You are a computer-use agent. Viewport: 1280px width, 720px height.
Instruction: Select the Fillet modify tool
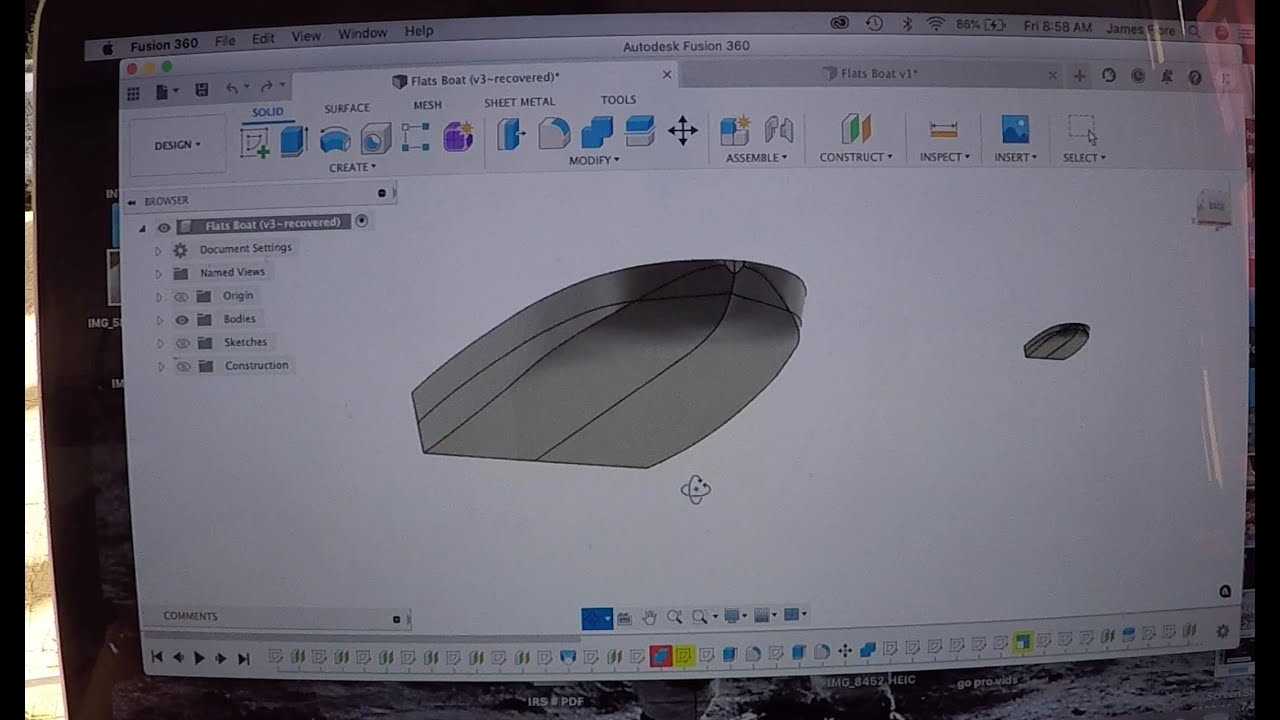(554, 133)
